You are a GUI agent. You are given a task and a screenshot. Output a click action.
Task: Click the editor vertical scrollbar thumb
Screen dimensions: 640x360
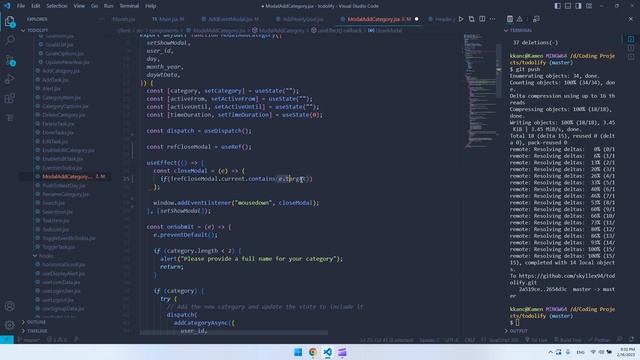point(499,70)
